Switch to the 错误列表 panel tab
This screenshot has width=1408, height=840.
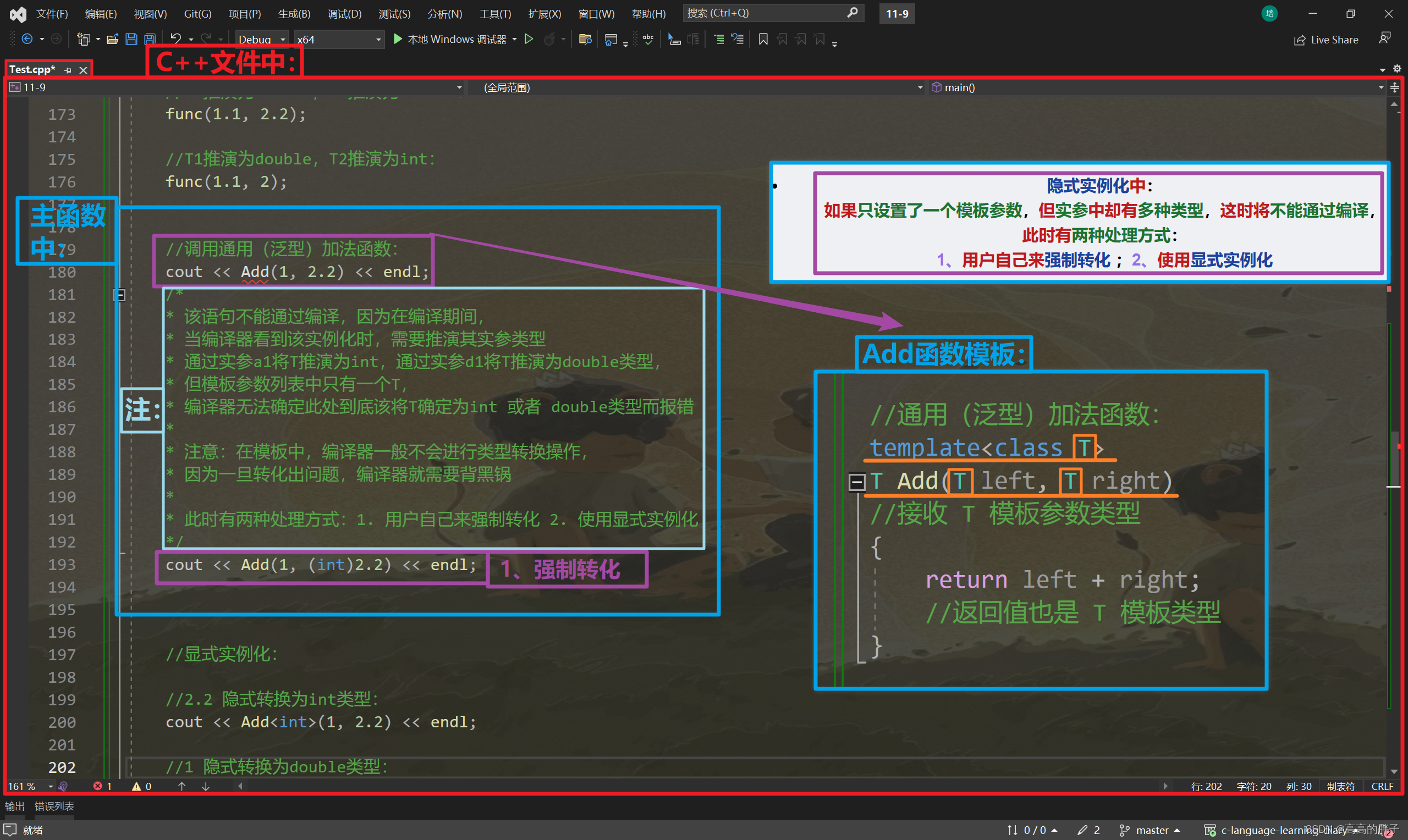(x=54, y=806)
